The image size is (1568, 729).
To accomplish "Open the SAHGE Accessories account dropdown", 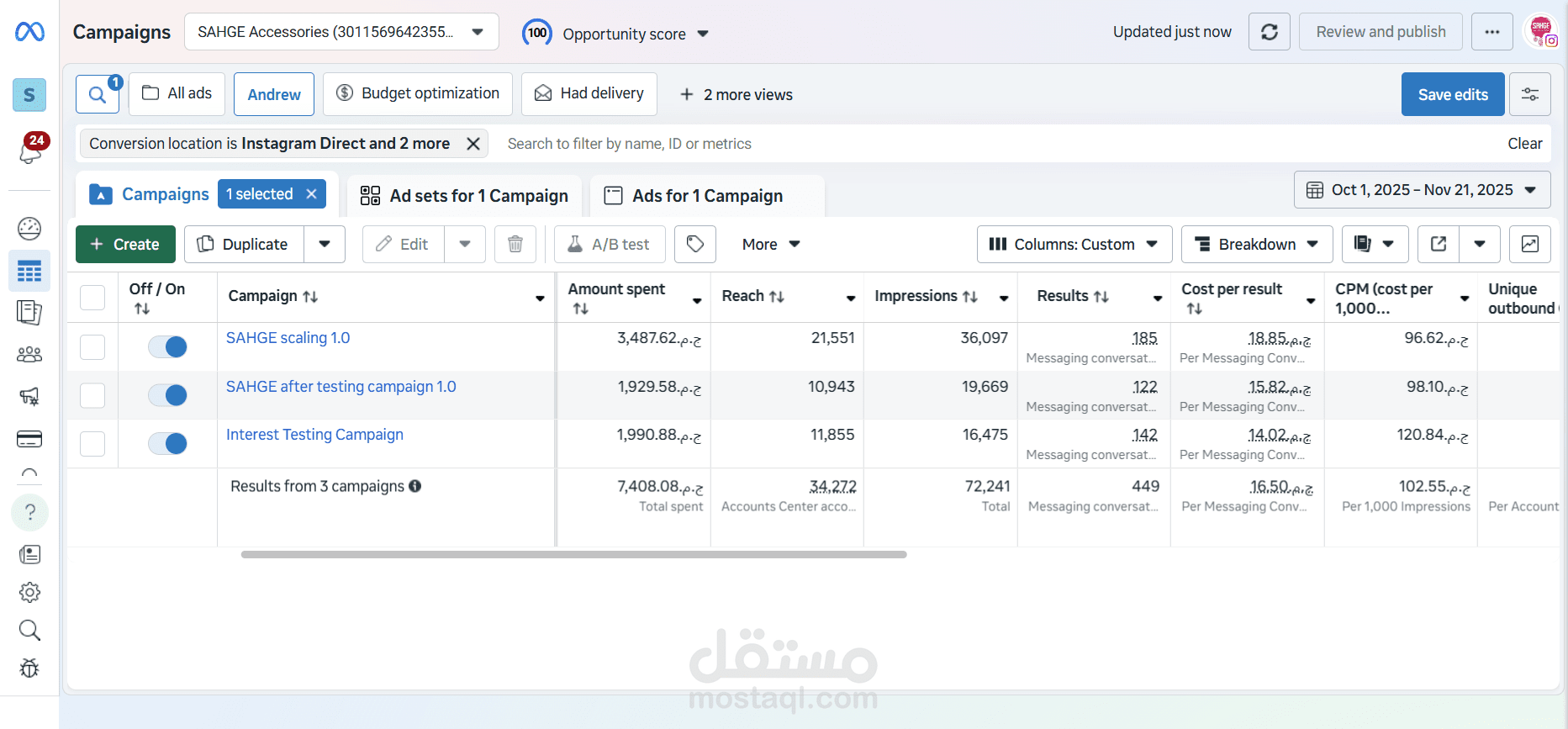I will [x=341, y=32].
